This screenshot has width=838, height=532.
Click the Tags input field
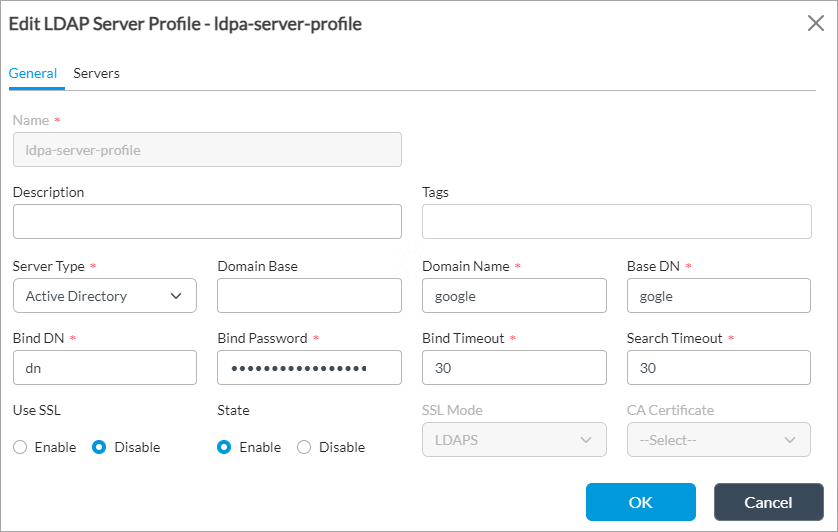[x=616, y=222]
